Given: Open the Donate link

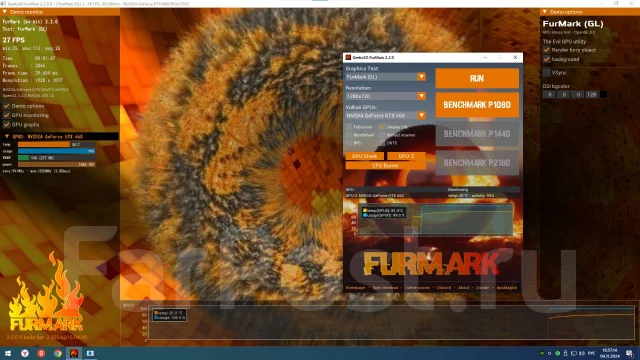Looking at the screenshot, I should tap(482, 288).
